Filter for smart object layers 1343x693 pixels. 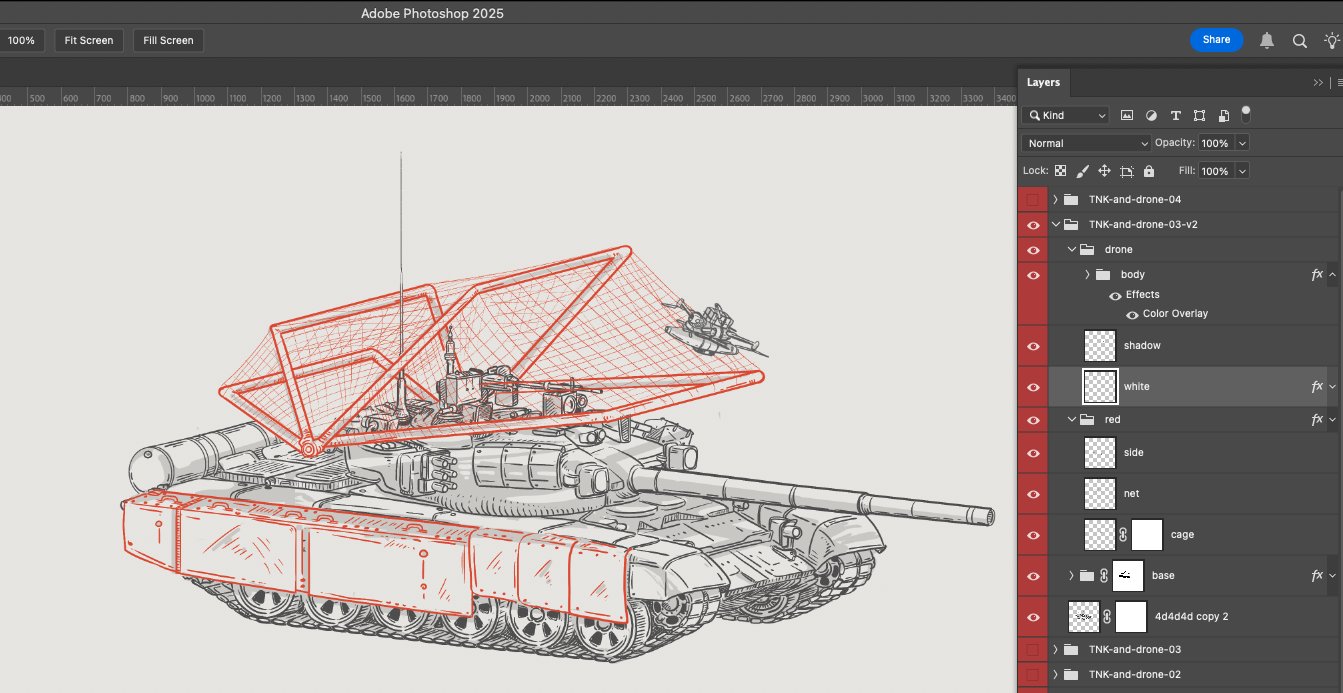[1223, 116]
